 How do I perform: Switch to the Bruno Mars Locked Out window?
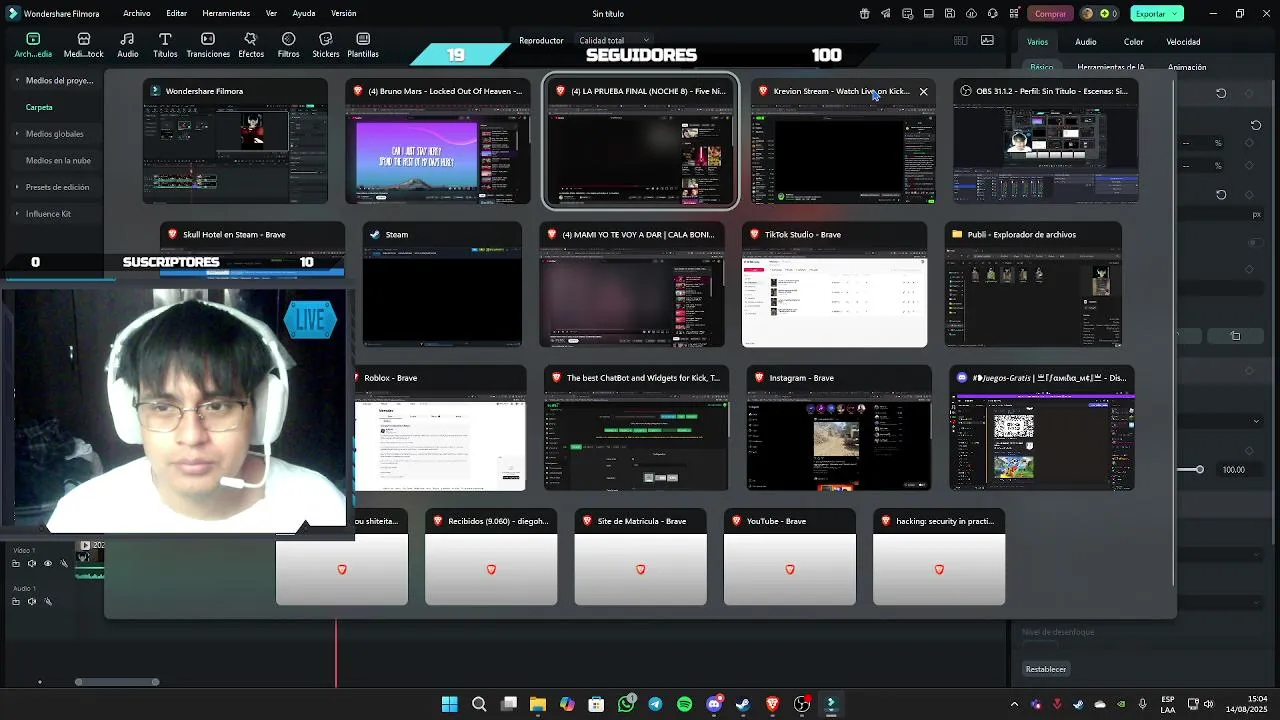pyautogui.click(x=438, y=141)
